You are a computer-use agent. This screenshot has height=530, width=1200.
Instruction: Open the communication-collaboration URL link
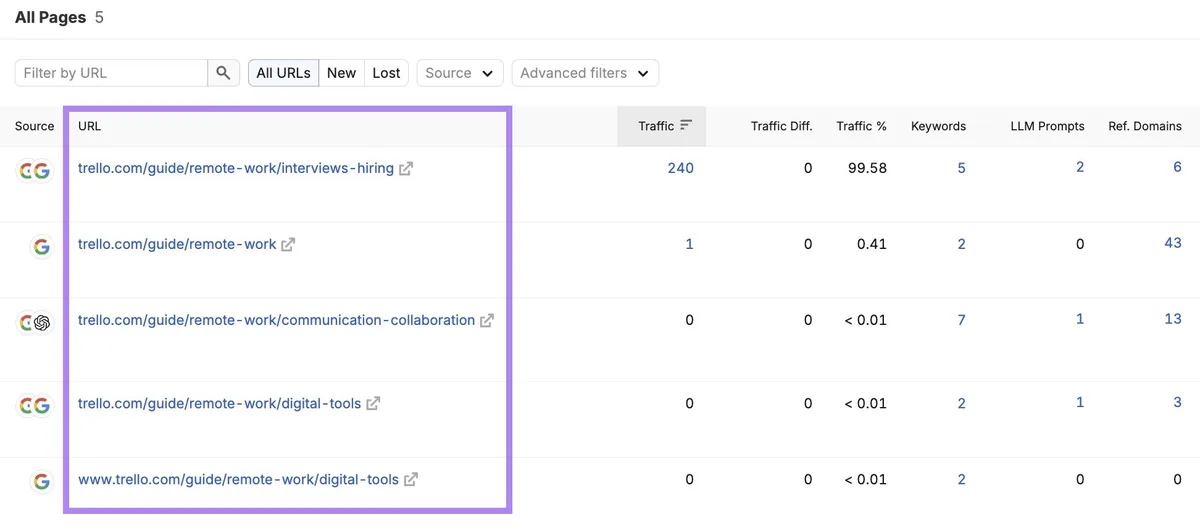tap(276, 320)
